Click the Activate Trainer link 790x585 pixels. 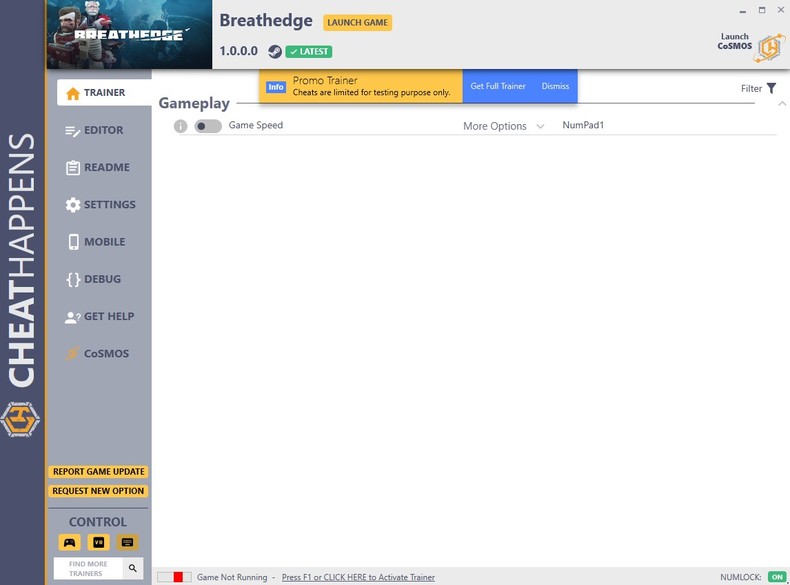358,577
